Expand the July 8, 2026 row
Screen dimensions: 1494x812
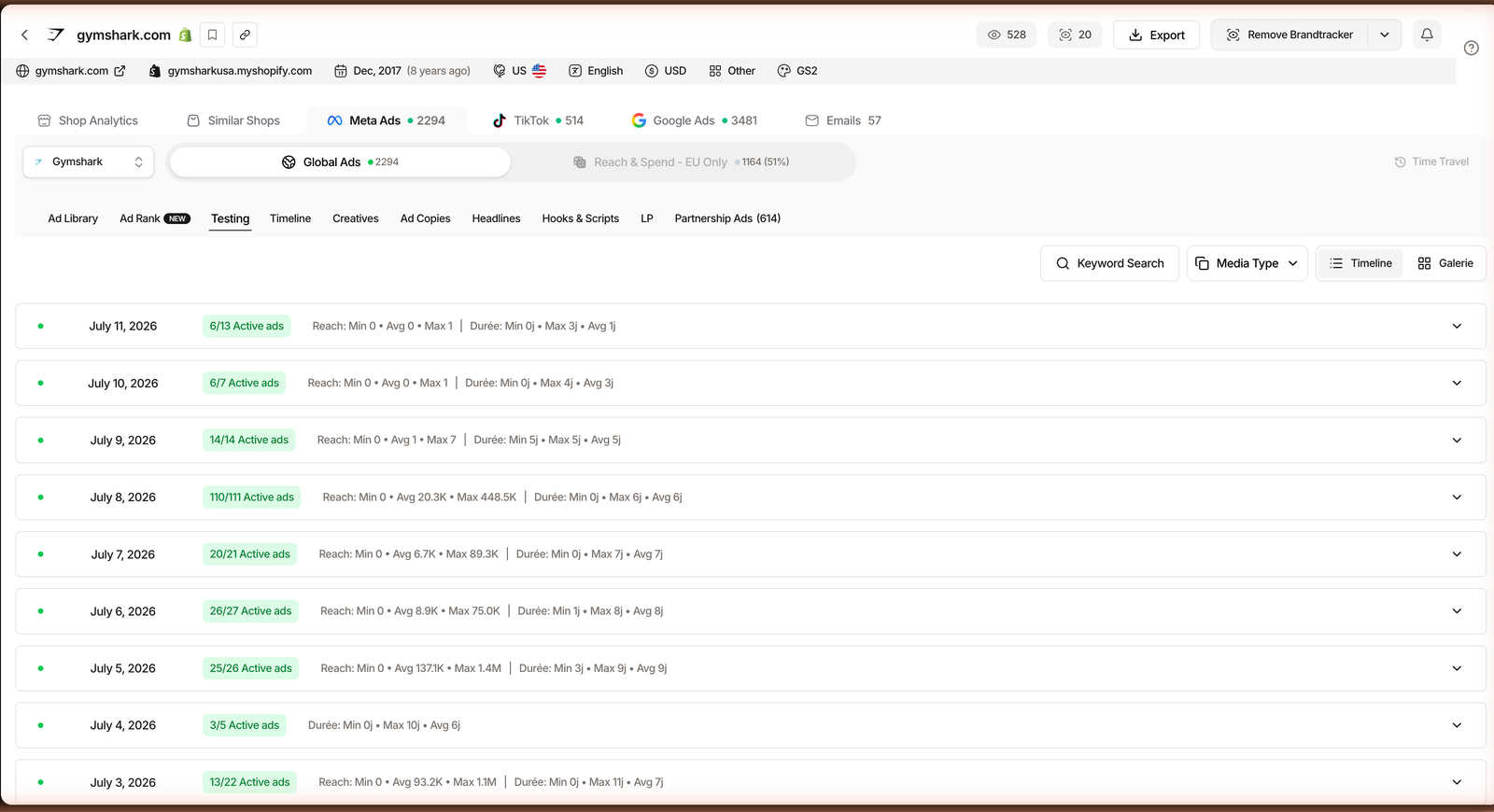coord(1457,497)
